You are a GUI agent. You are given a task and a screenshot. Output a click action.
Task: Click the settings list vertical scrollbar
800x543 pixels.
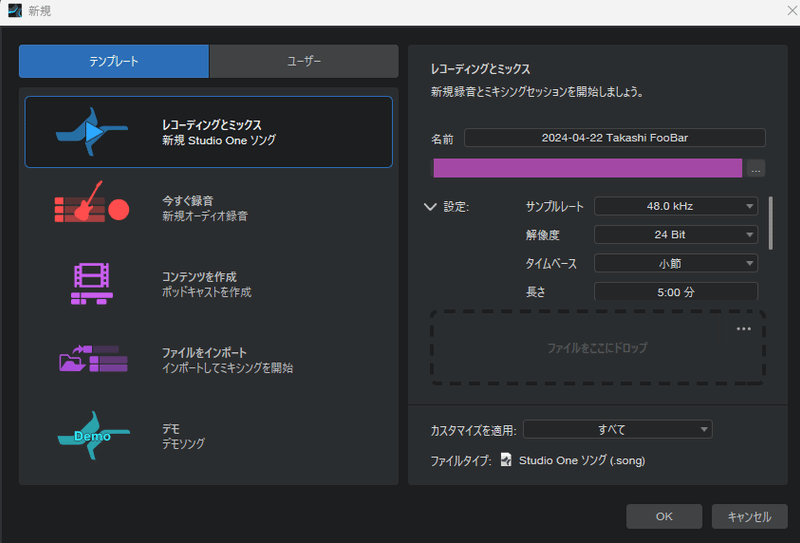[770, 223]
